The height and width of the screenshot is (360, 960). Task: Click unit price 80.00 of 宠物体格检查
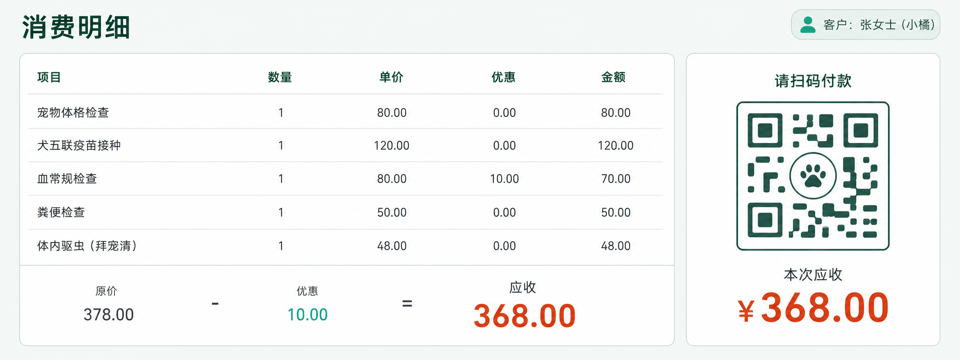point(392,113)
